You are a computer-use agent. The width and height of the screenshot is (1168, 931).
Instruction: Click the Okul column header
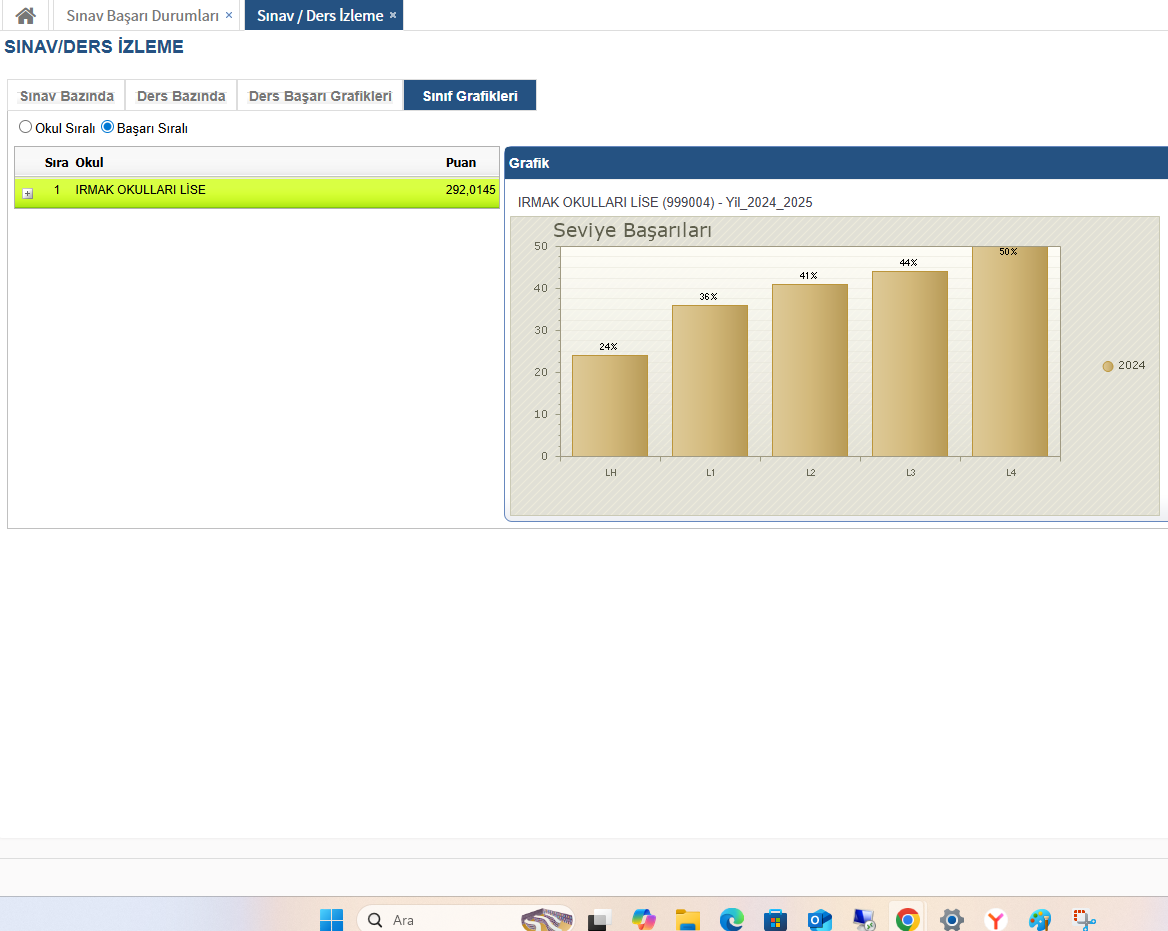89,162
